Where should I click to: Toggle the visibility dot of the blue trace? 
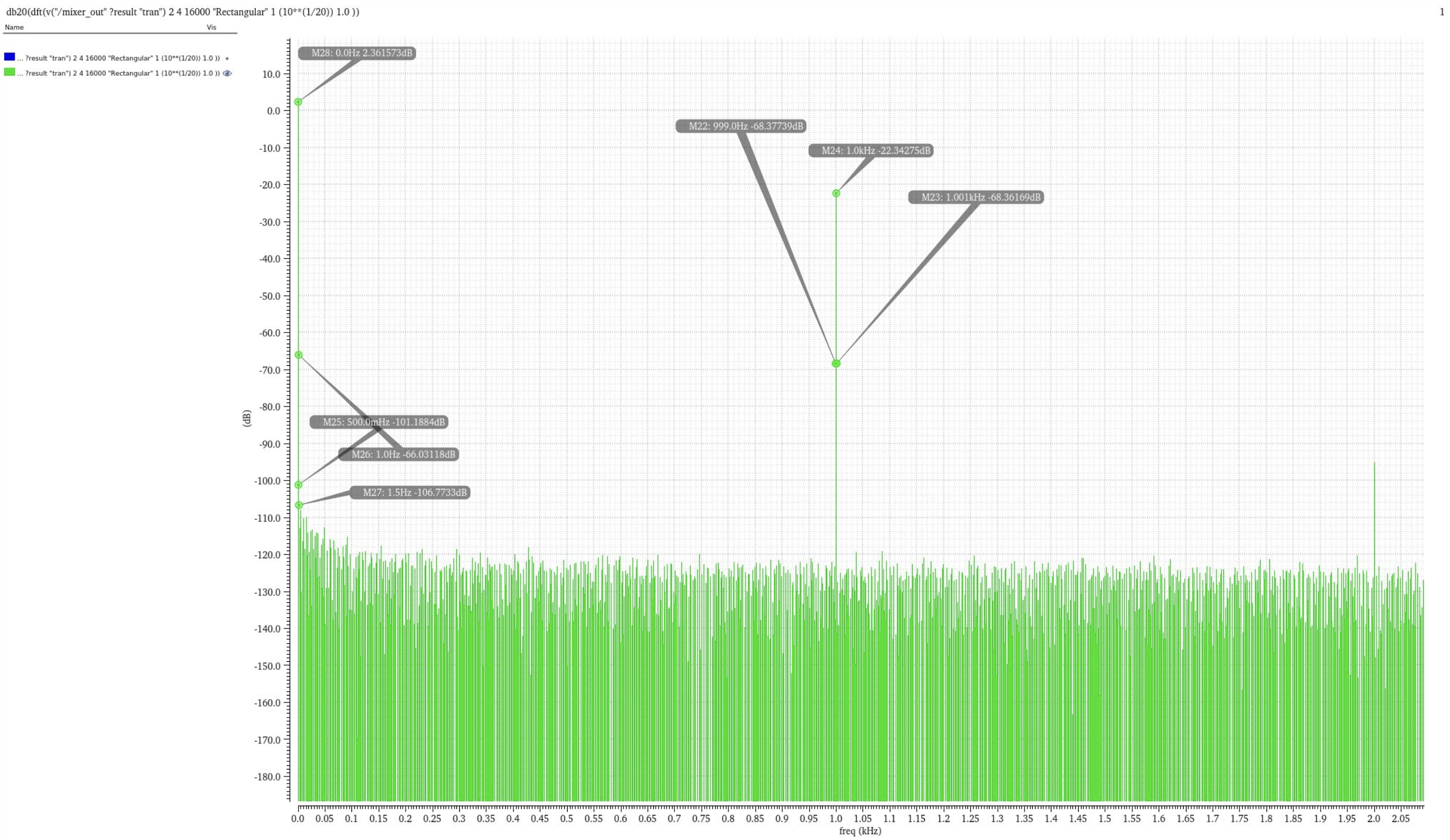(227, 58)
